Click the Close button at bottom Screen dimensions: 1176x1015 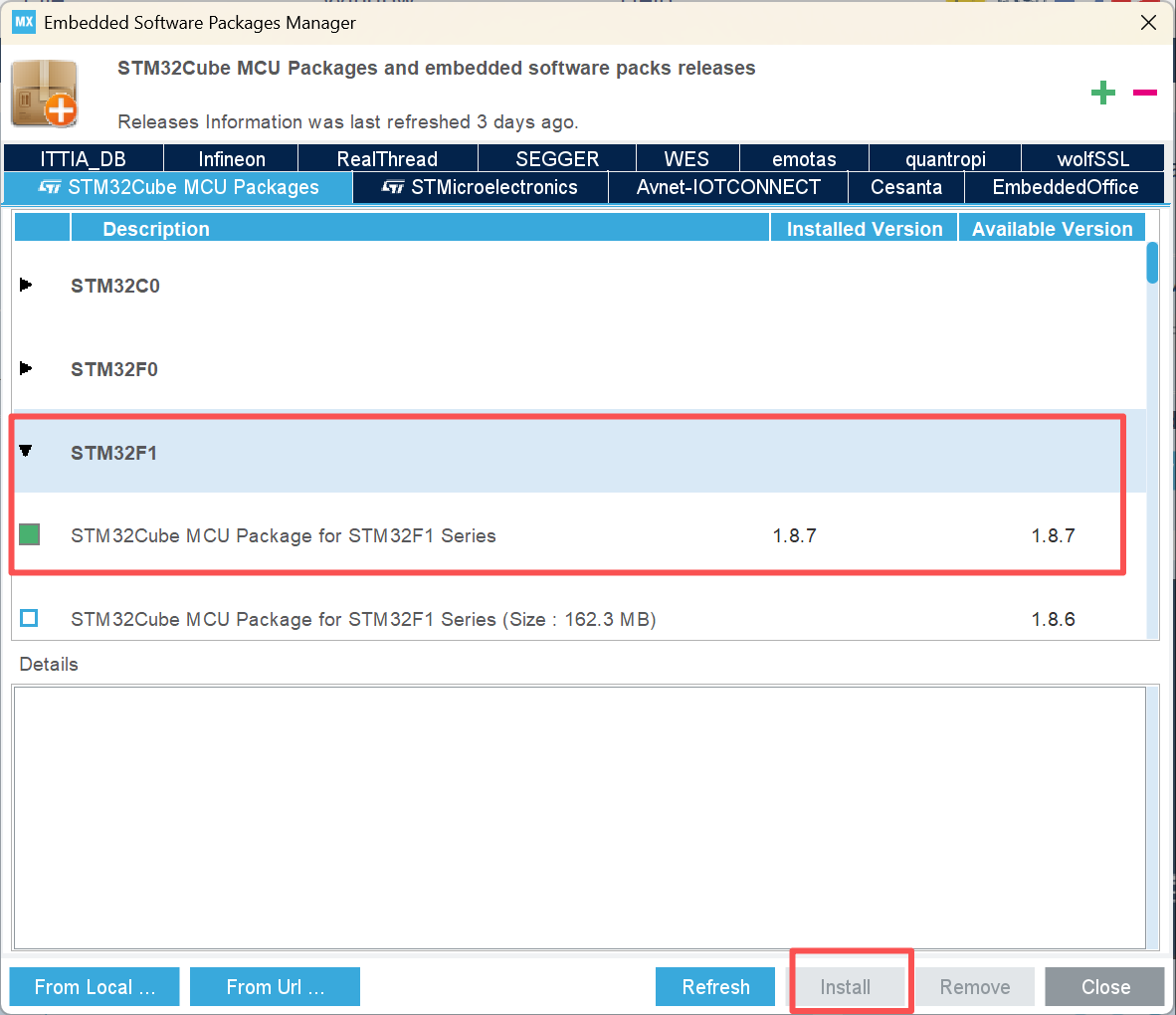1105,986
